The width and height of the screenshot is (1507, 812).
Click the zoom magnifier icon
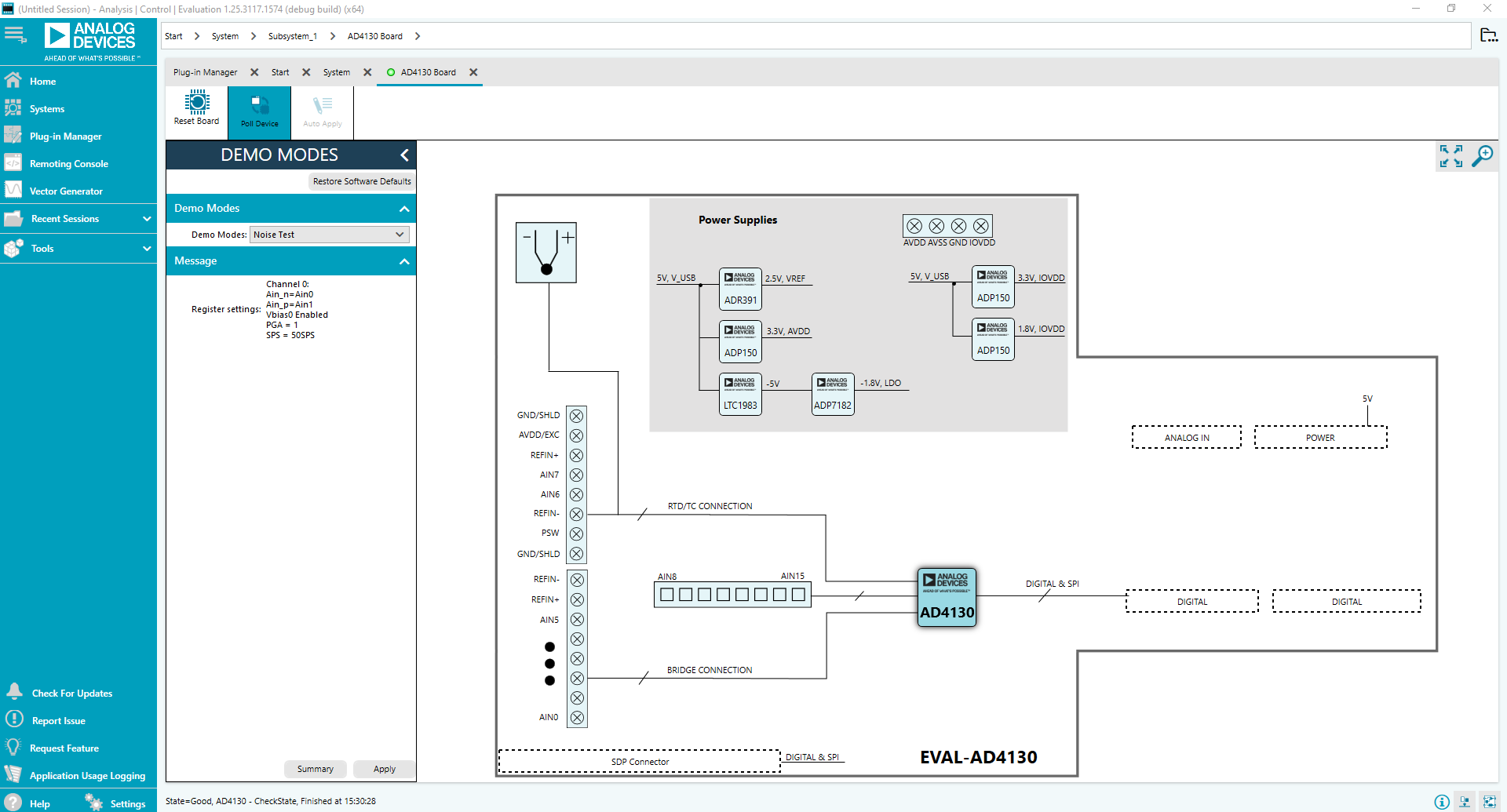click(x=1483, y=156)
